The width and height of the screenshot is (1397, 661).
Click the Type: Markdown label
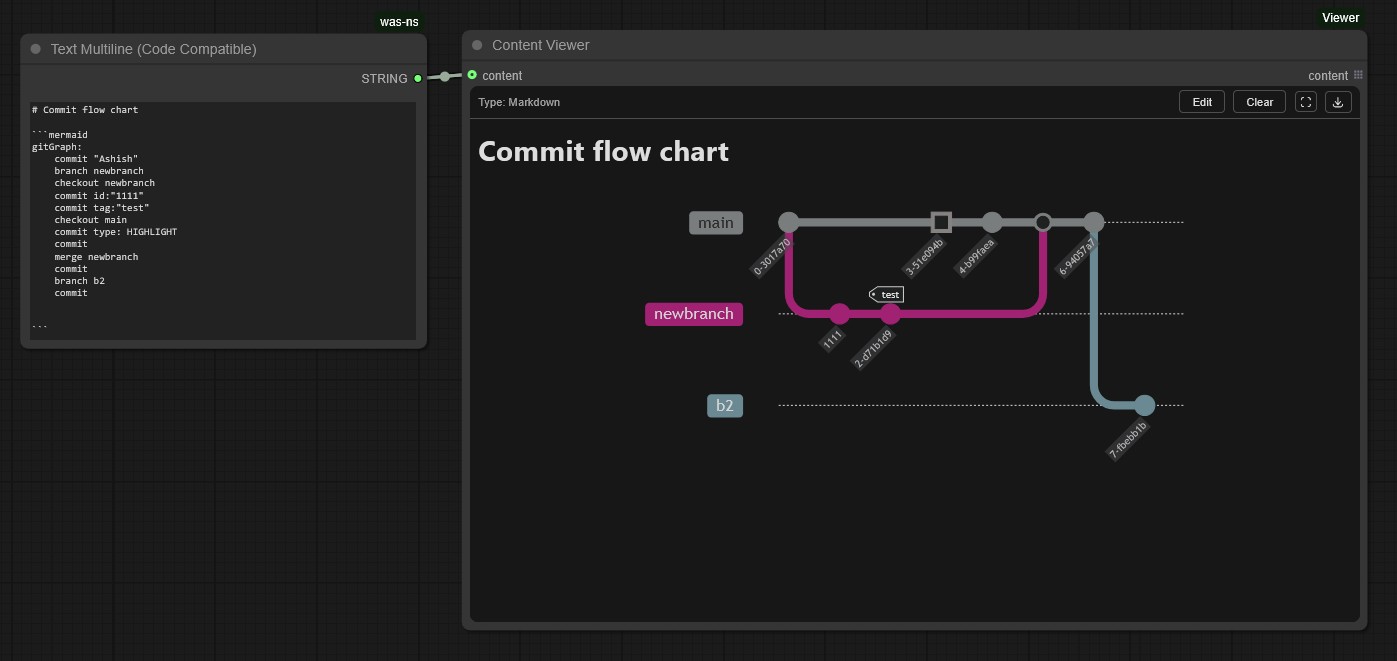coord(519,102)
